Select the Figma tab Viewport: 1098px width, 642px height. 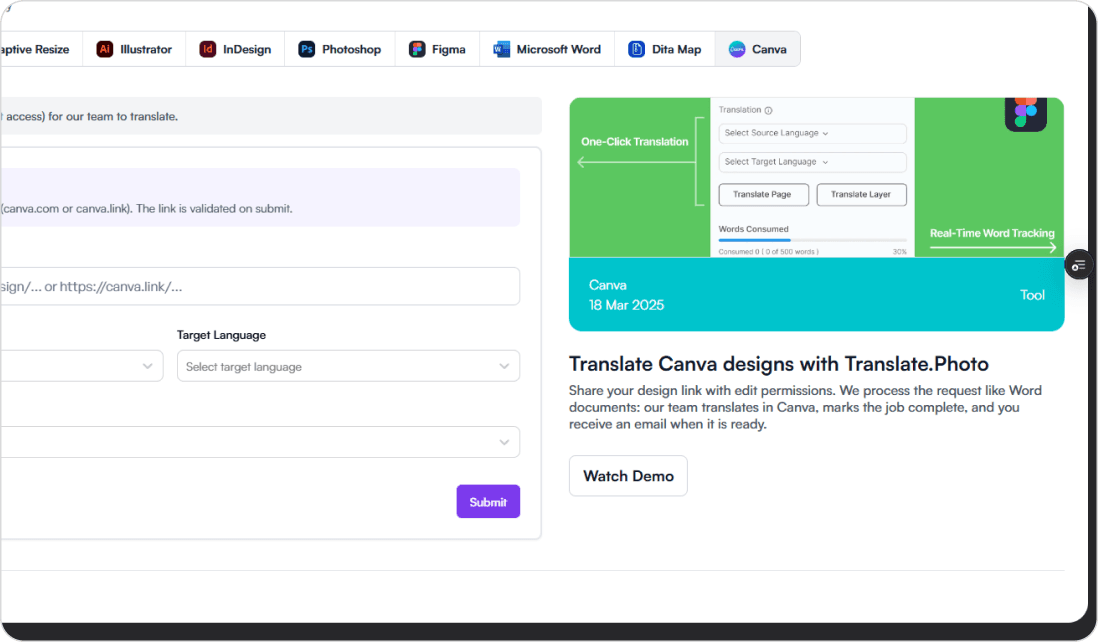pyautogui.click(x=438, y=49)
